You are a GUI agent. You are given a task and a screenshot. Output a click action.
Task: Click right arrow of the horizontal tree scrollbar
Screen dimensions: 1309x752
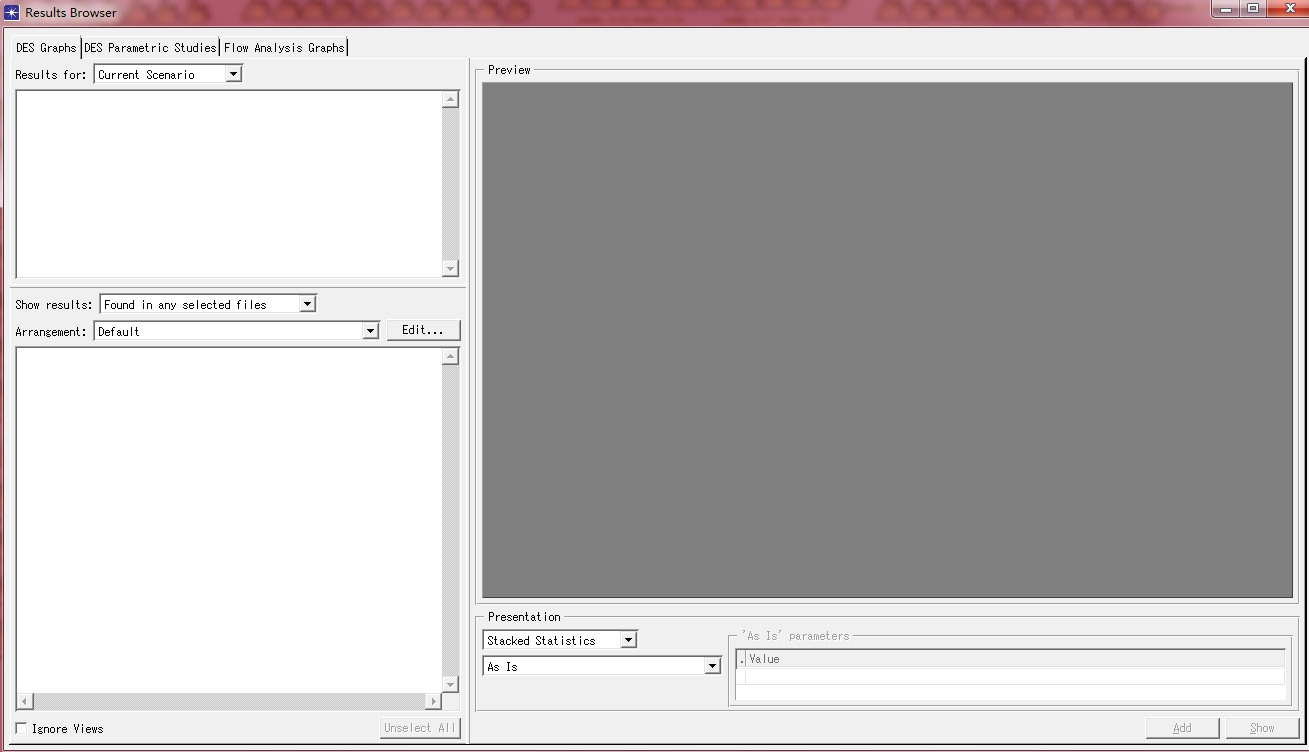tap(433, 702)
